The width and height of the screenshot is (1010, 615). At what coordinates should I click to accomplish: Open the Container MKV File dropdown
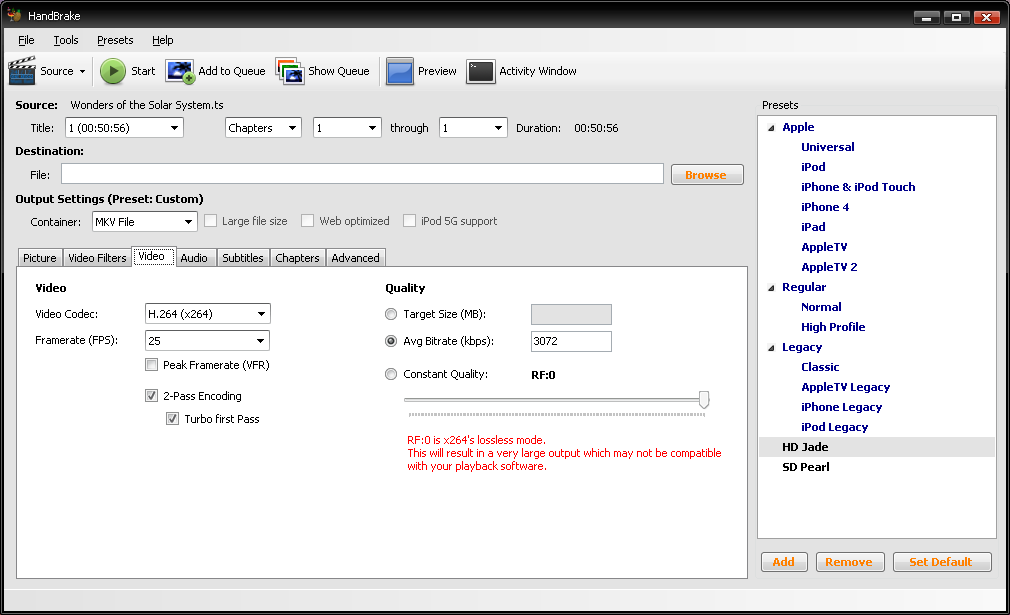144,222
